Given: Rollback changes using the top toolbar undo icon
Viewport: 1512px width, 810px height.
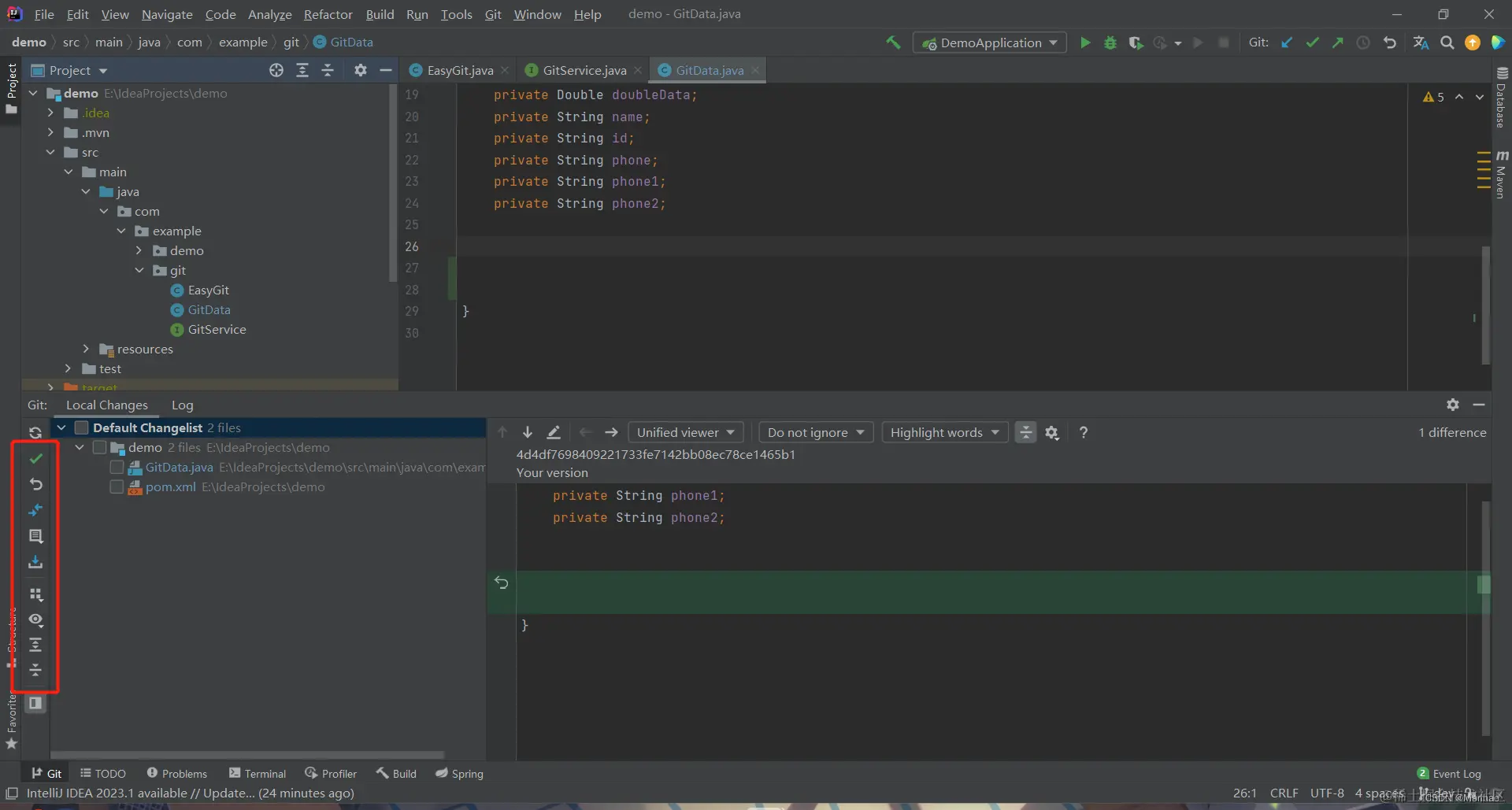Looking at the screenshot, I should tap(1390, 43).
